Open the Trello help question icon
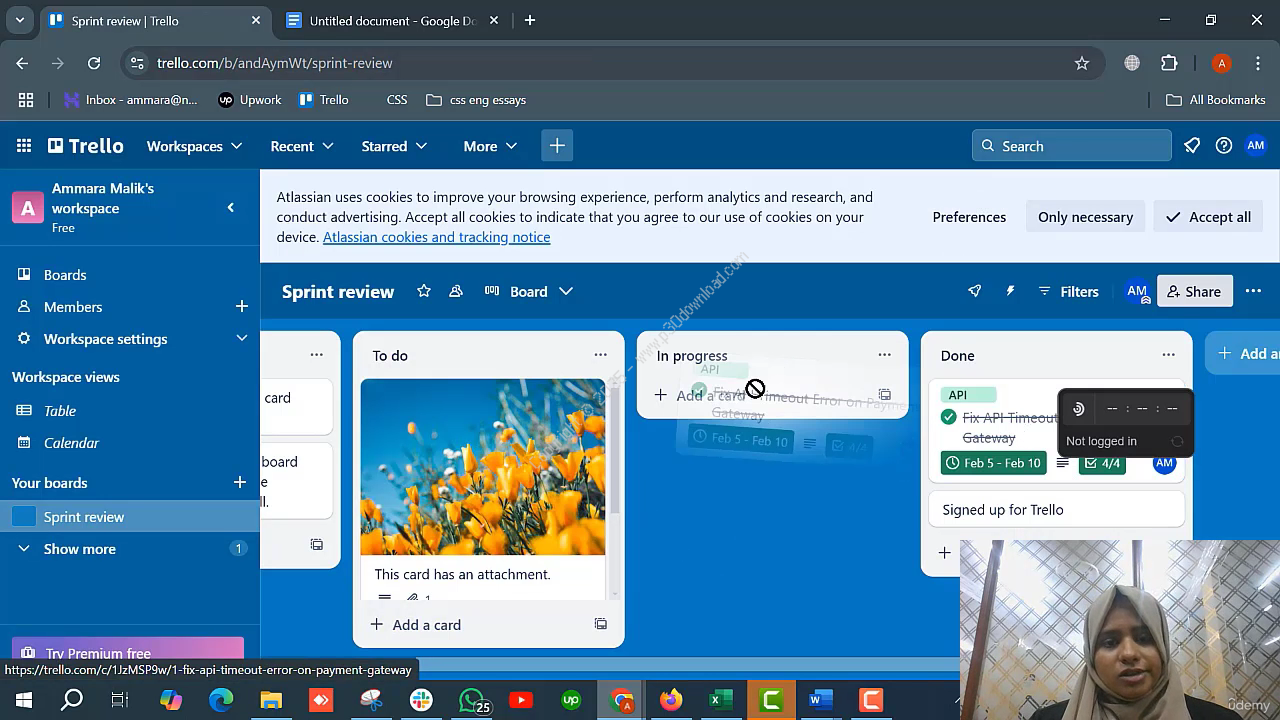The image size is (1280, 720). pos(1224,146)
